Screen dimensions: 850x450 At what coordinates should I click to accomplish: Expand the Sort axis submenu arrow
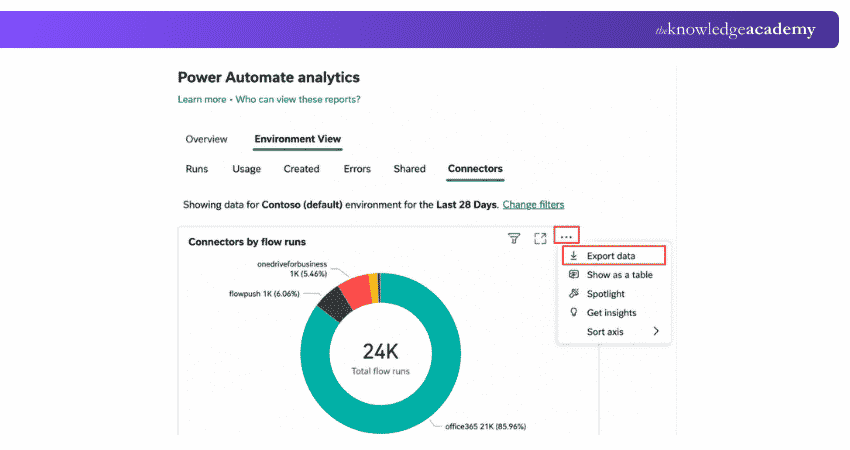pos(656,331)
